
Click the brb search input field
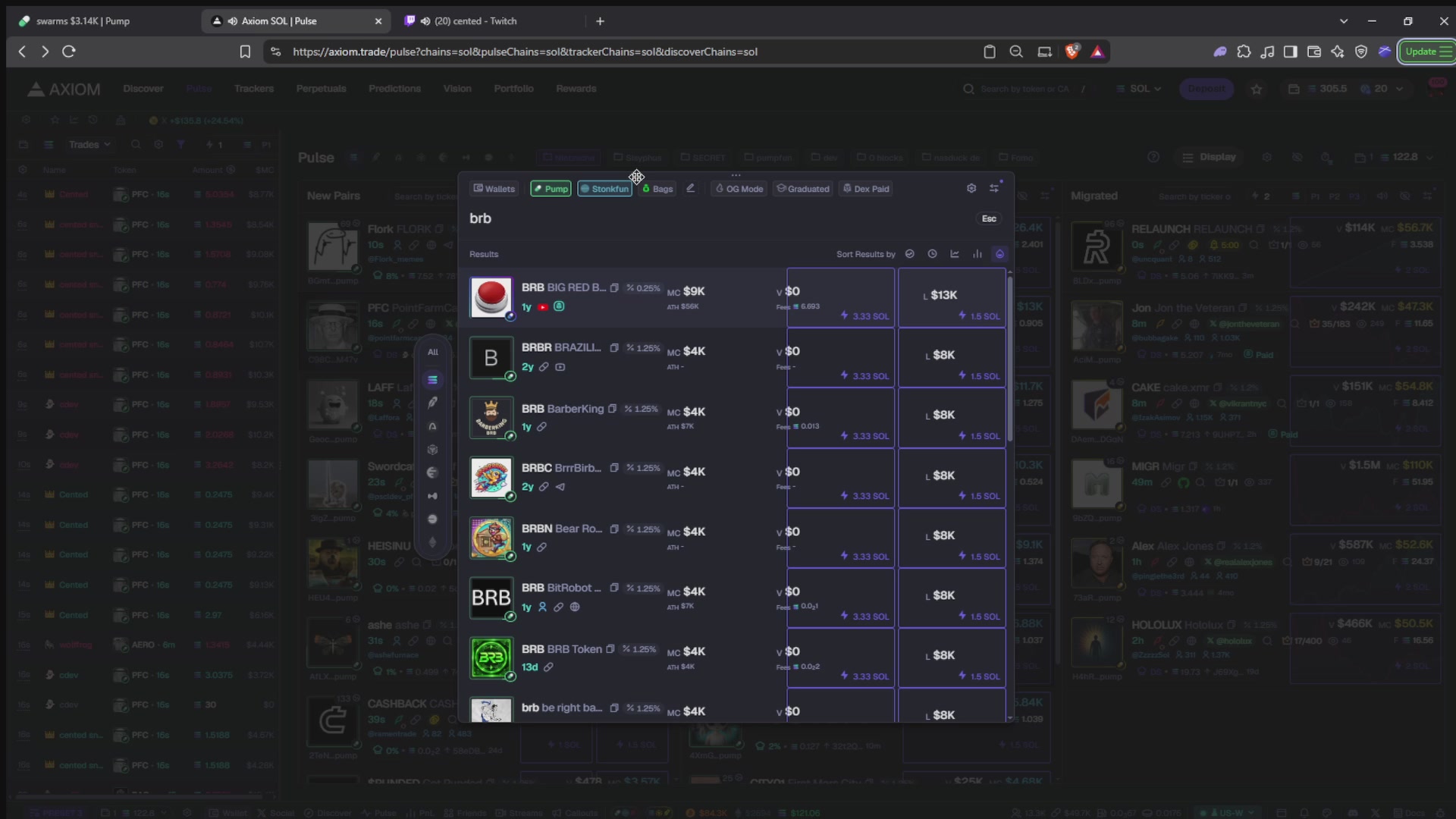(713, 218)
